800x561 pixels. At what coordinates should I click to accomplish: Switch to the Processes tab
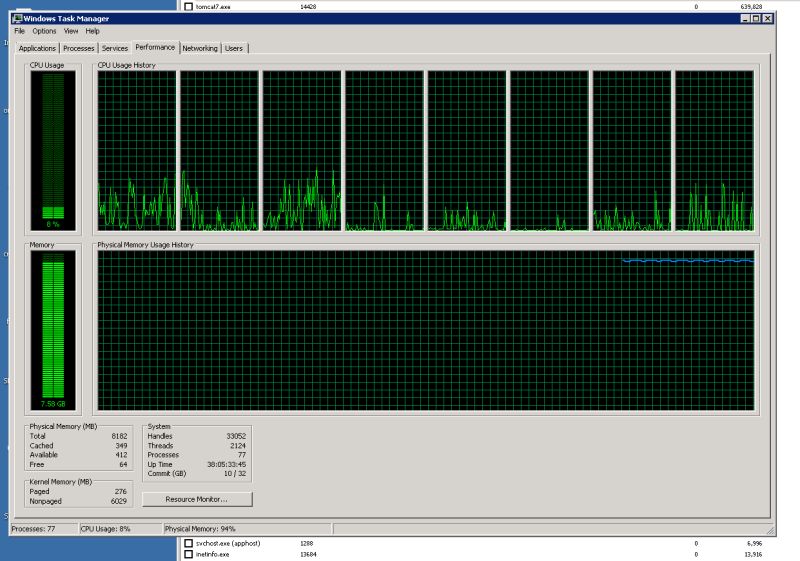coord(79,48)
